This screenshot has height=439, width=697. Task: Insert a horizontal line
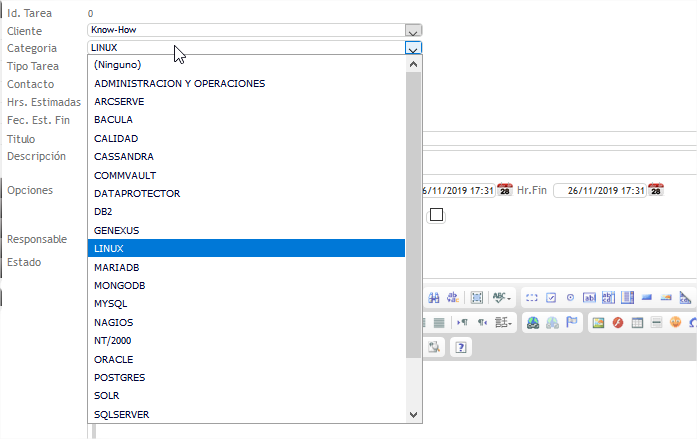coord(656,323)
